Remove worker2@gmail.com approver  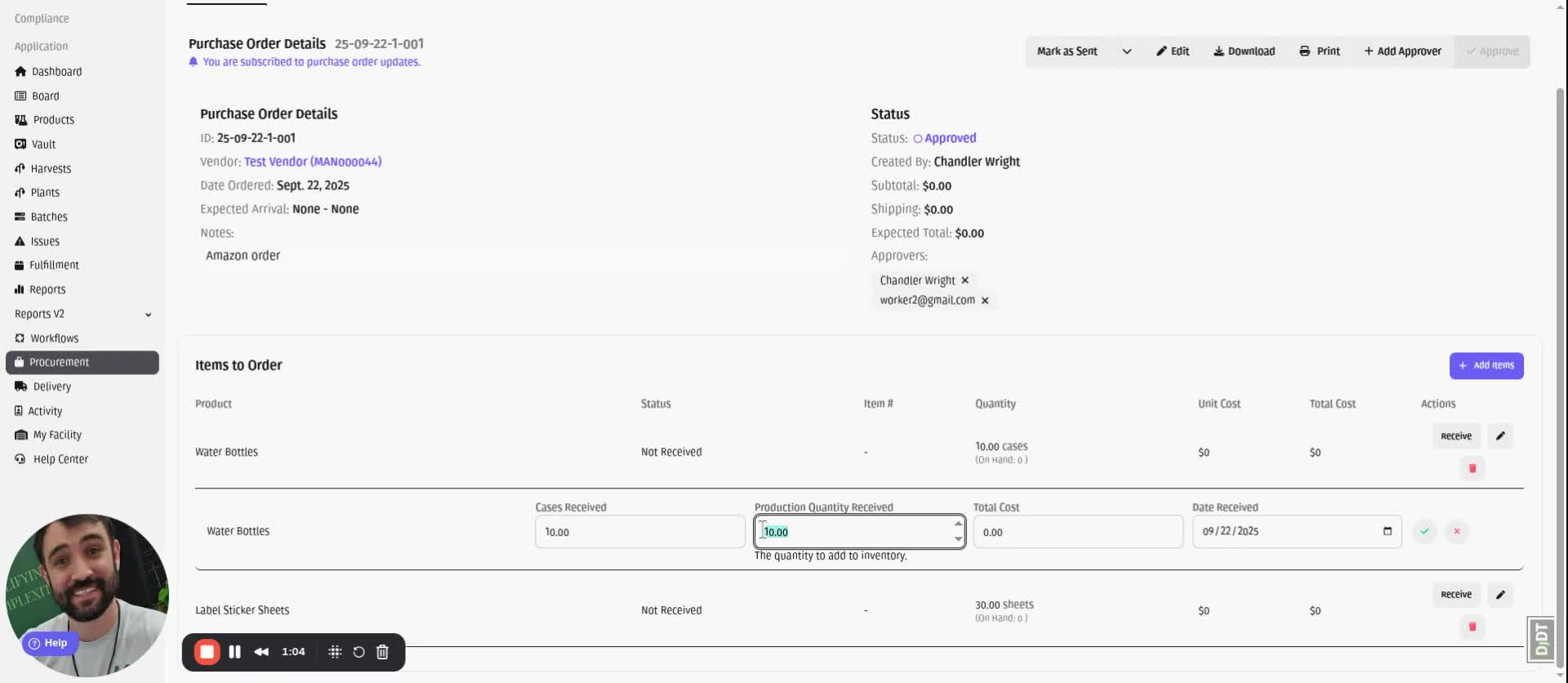pos(985,301)
